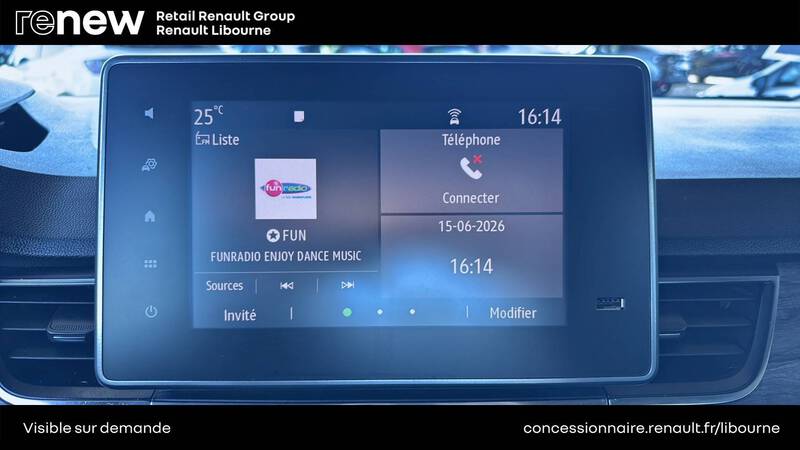This screenshot has width=800, height=450.
Task: Tap the notification note icon
Action: click(299, 116)
